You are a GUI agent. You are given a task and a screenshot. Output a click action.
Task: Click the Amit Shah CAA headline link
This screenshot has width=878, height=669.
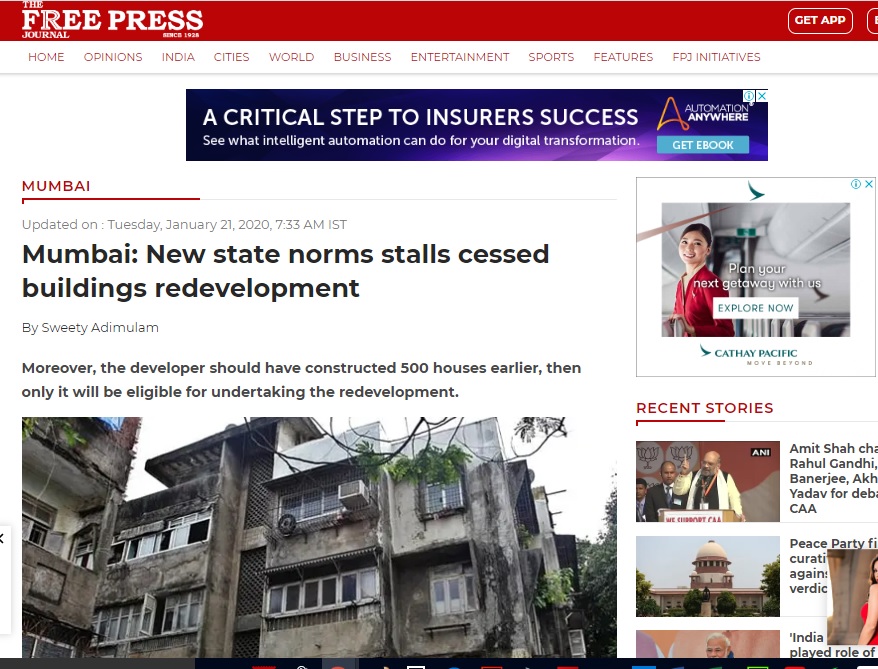(x=833, y=479)
